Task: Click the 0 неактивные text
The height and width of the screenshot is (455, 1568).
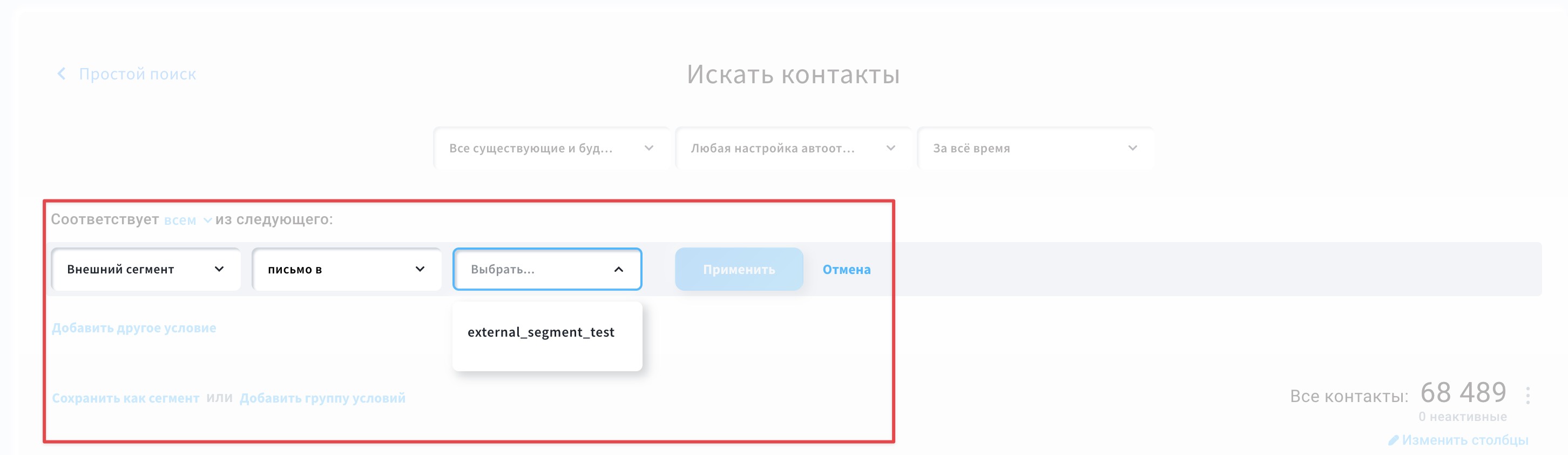Action: [x=1462, y=417]
